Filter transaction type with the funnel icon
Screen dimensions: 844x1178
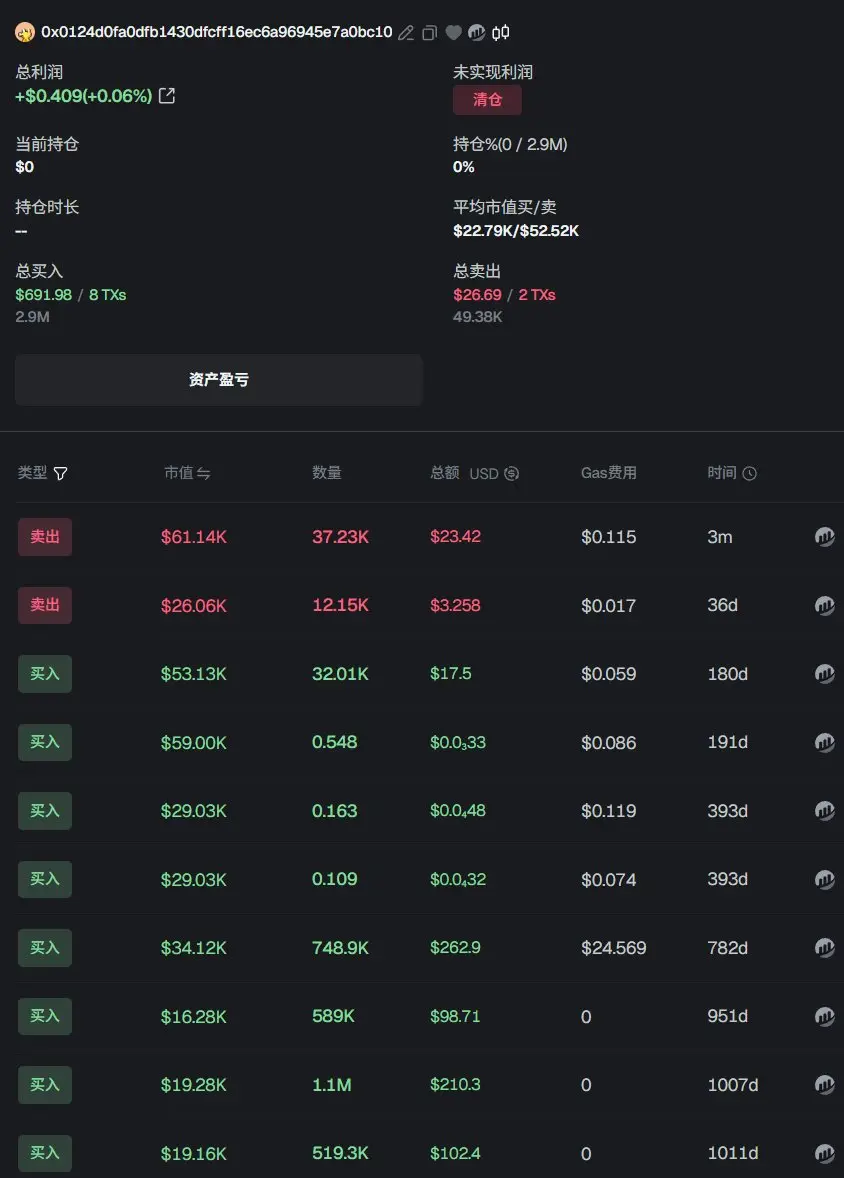[61, 473]
